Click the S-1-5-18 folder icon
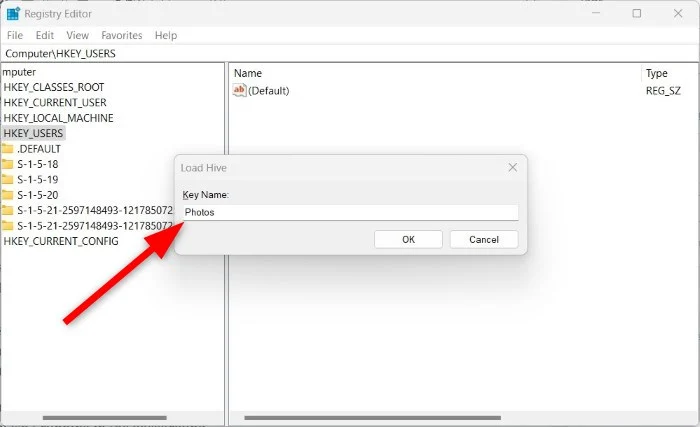The image size is (700, 427). 7,164
